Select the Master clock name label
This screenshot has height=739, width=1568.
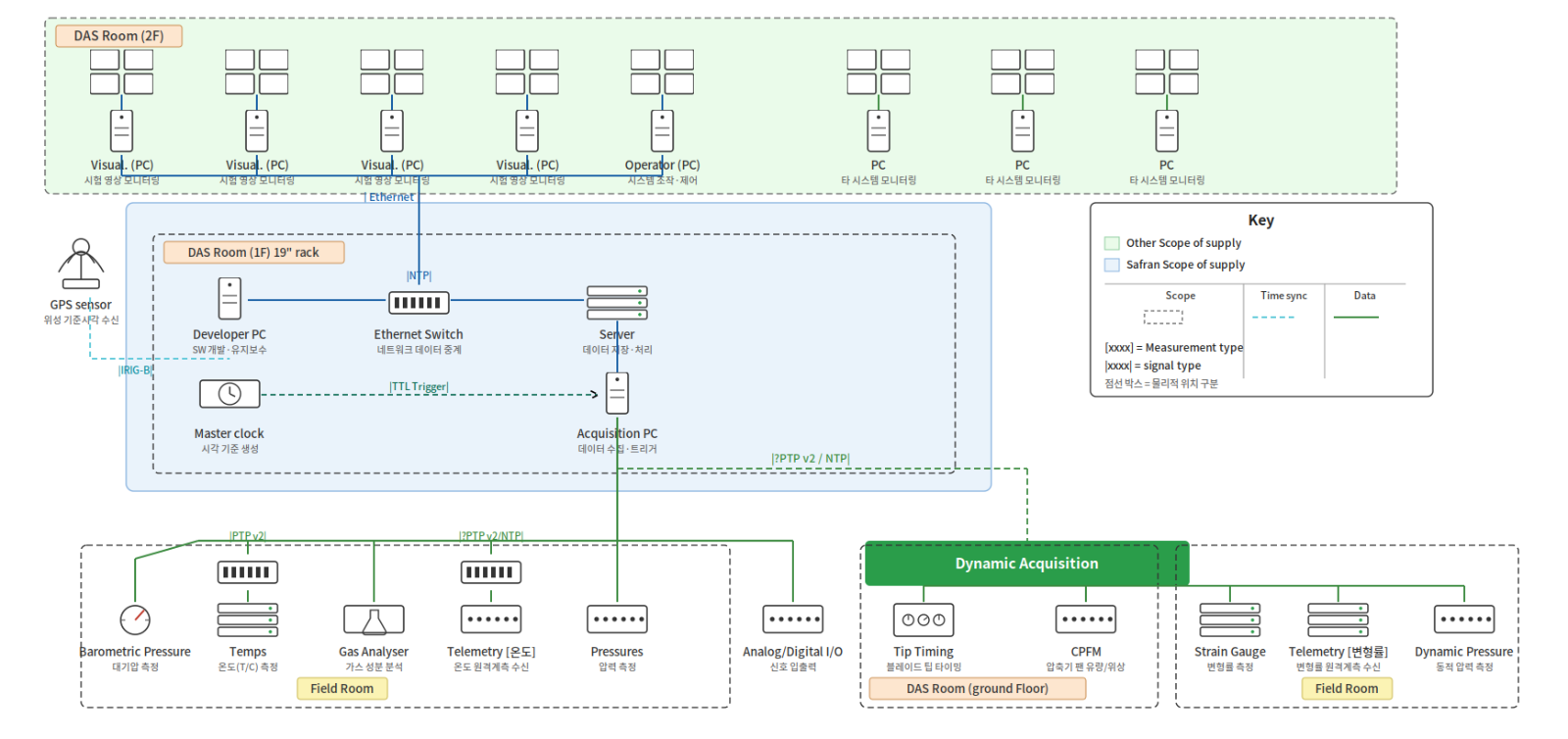[229, 433]
